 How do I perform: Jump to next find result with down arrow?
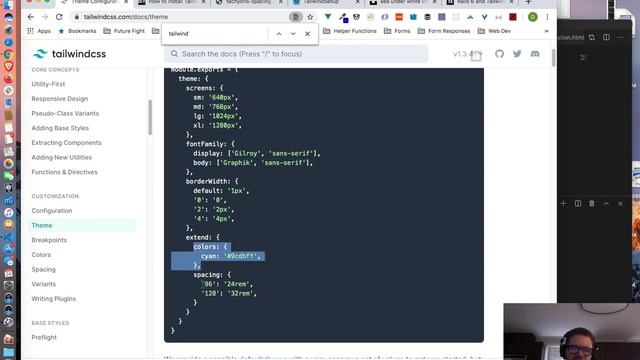click(x=293, y=34)
